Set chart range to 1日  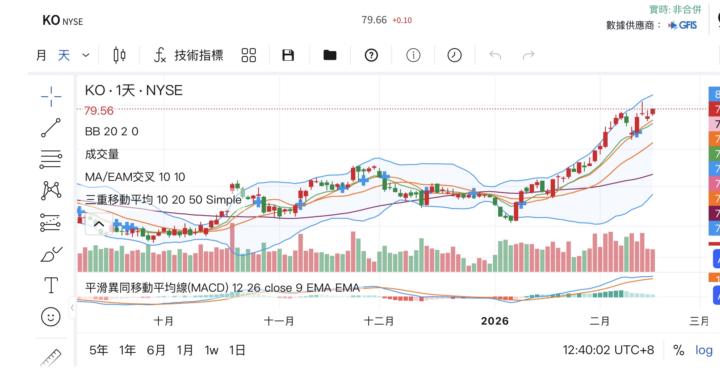(237, 351)
